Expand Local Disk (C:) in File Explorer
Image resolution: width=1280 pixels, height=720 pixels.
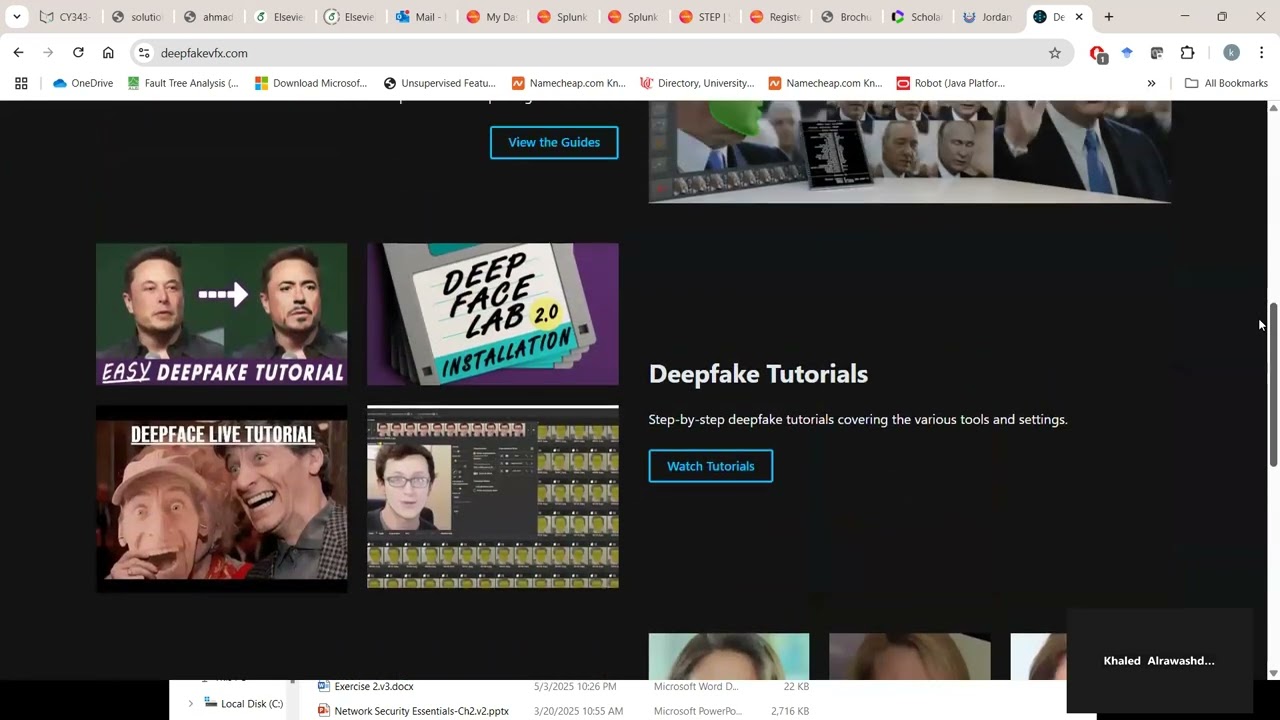pyautogui.click(x=190, y=704)
